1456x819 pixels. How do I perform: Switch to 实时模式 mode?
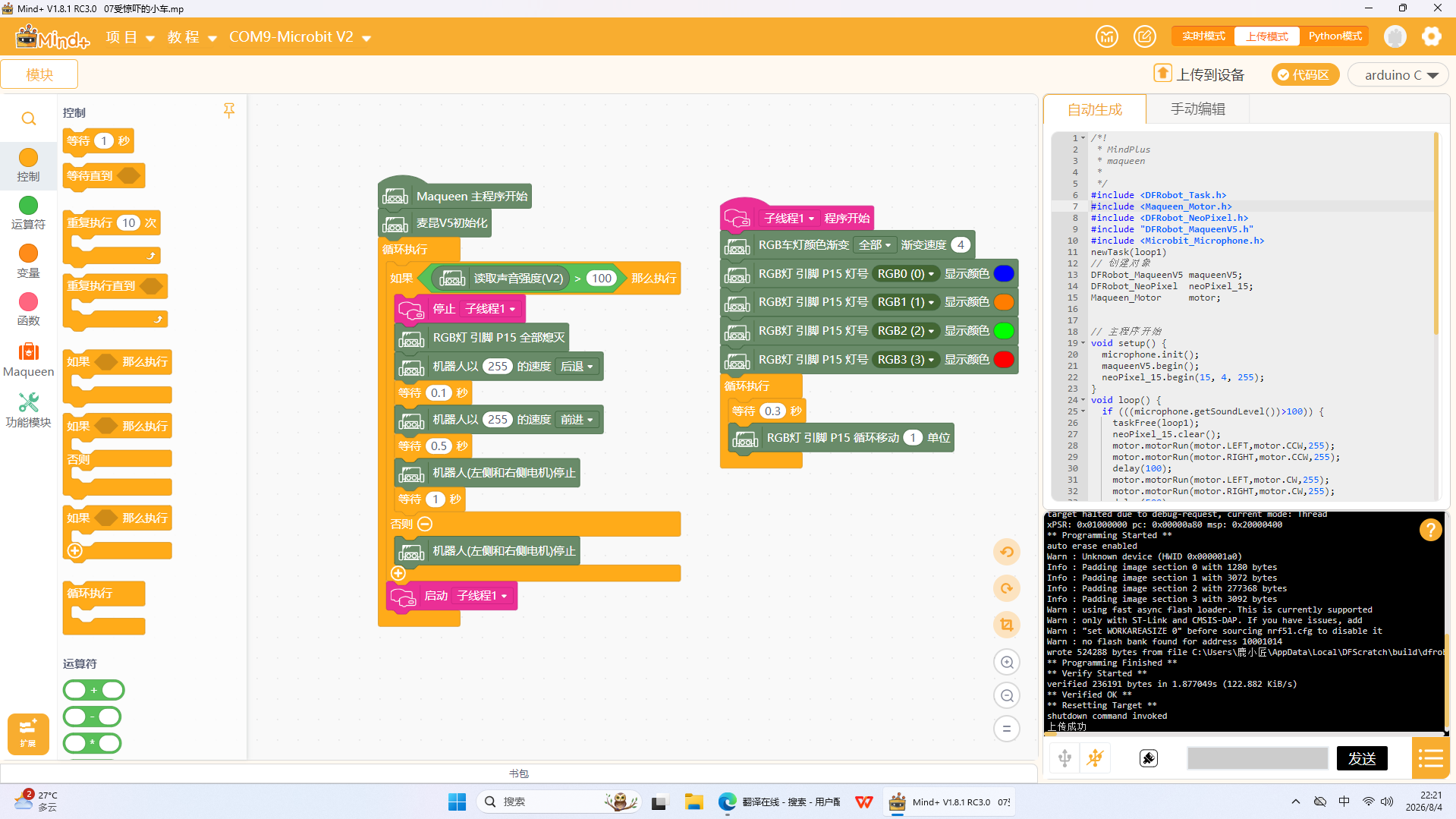(1203, 36)
